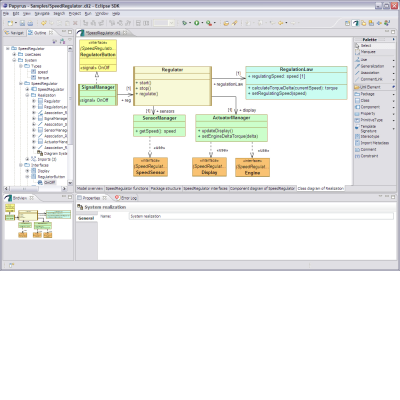Viewport: 400px width, 400px height.
Task: Pick the Select arrow tool in palette
Action: pyautogui.click(x=374, y=46)
